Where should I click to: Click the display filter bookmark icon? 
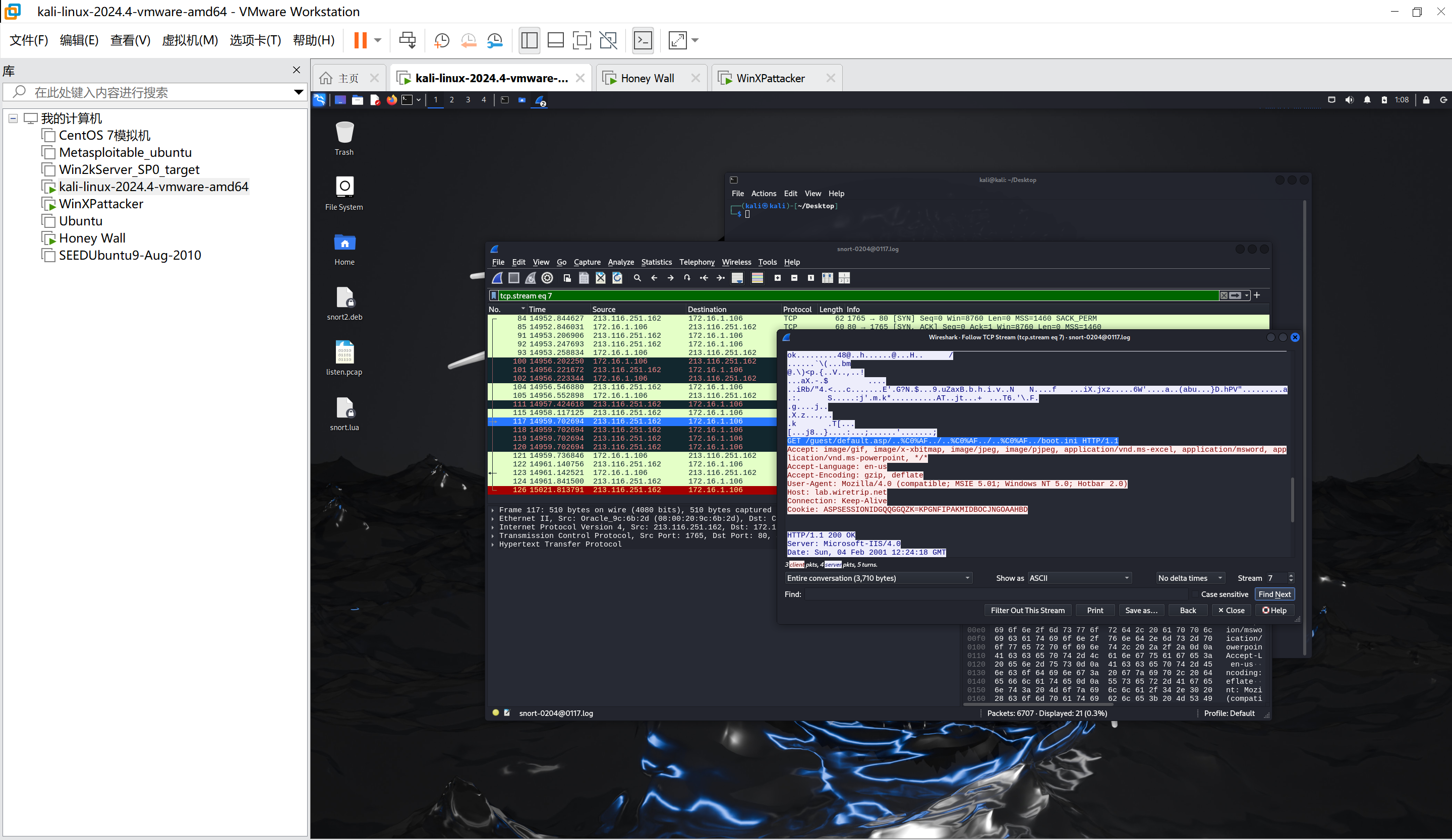tap(494, 295)
